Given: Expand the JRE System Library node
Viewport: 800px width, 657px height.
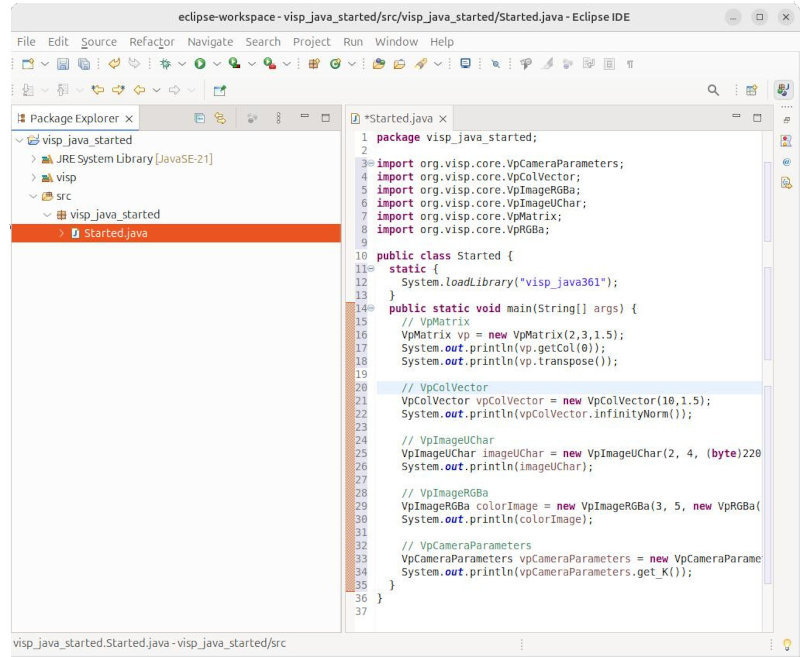Looking at the screenshot, I should [33, 159].
